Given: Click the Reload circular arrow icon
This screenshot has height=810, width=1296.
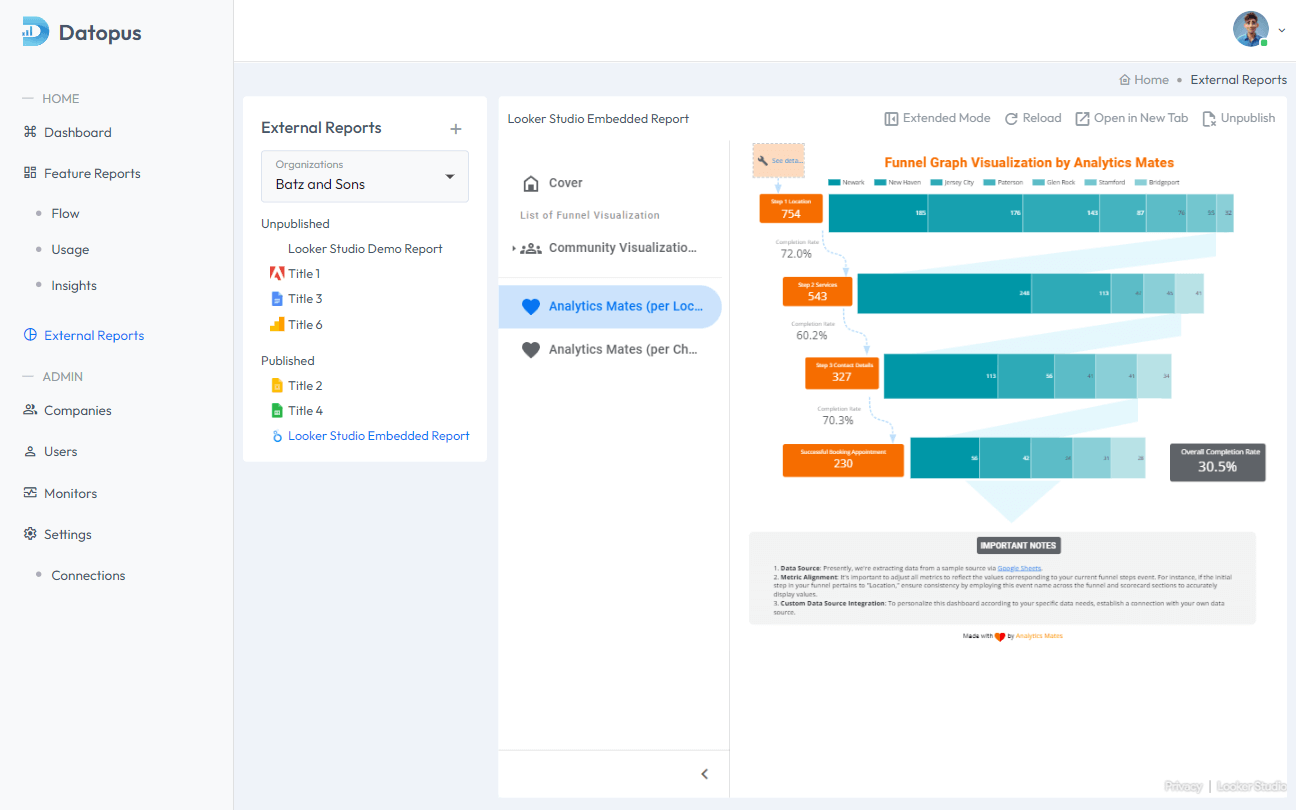Looking at the screenshot, I should 1011,118.
